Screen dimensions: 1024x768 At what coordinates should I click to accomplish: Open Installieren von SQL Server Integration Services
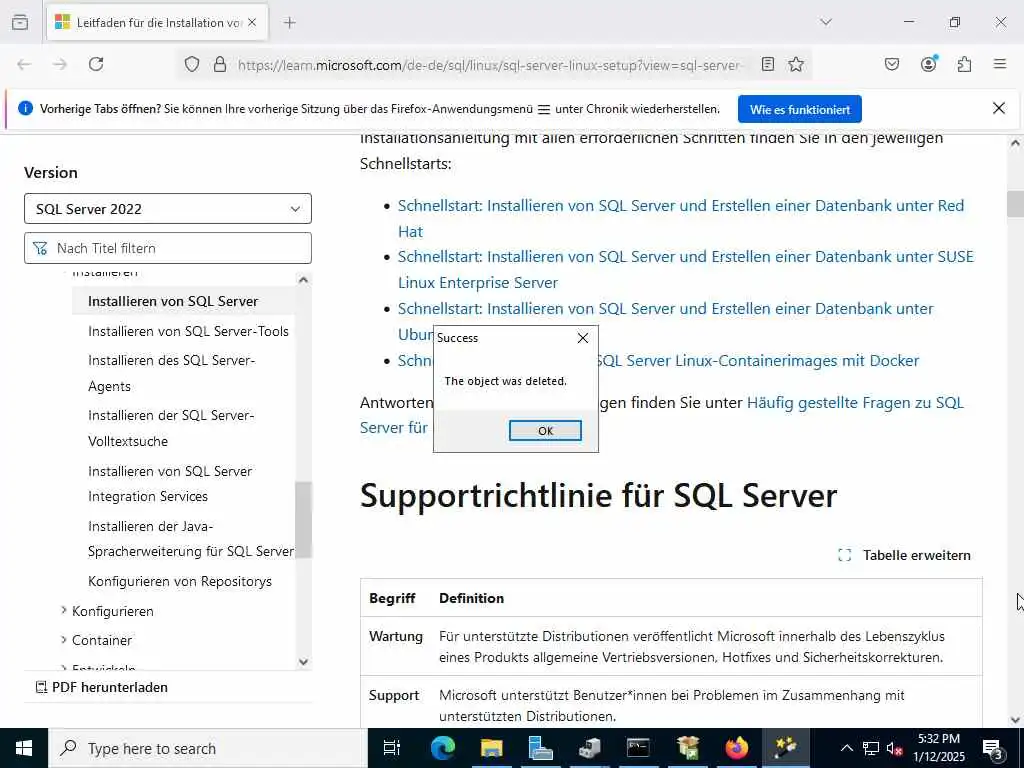170,483
